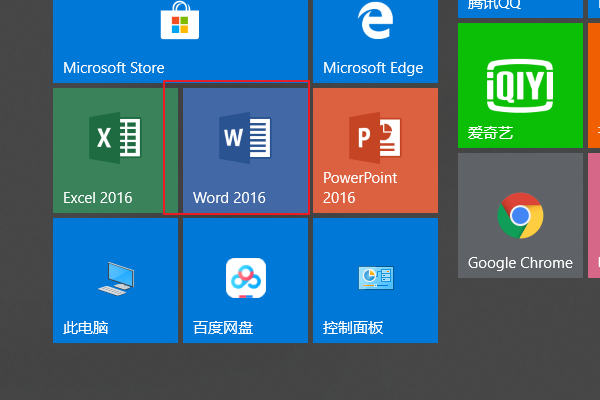Open the PowerPoint 2016 tile
Image resolution: width=600 pixels, height=400 pixels.
coord(375,150)
